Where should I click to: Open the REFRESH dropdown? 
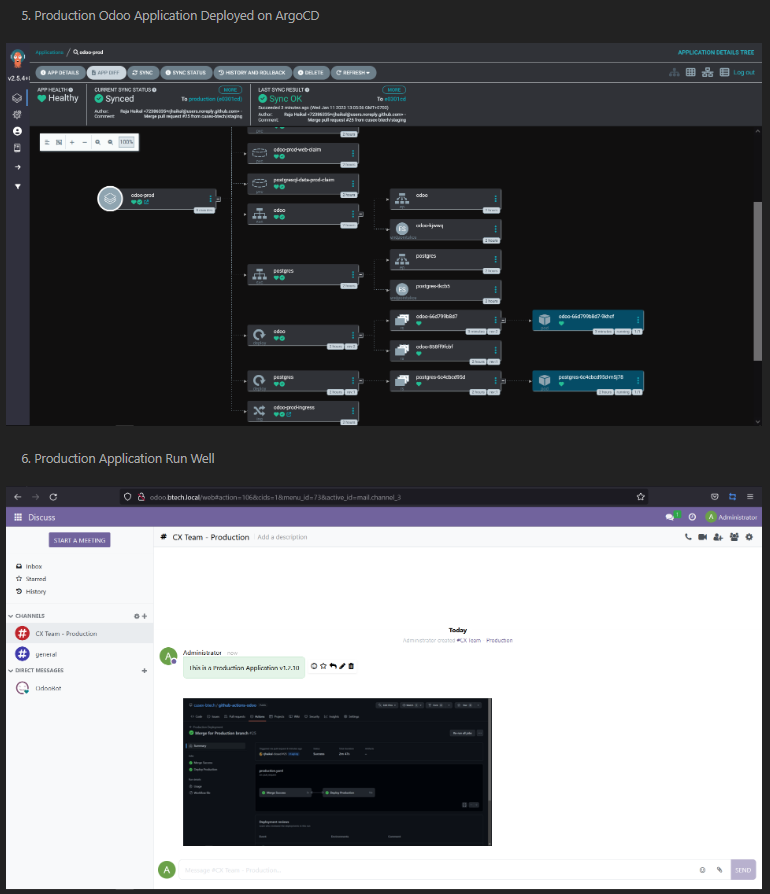(353, 73)
